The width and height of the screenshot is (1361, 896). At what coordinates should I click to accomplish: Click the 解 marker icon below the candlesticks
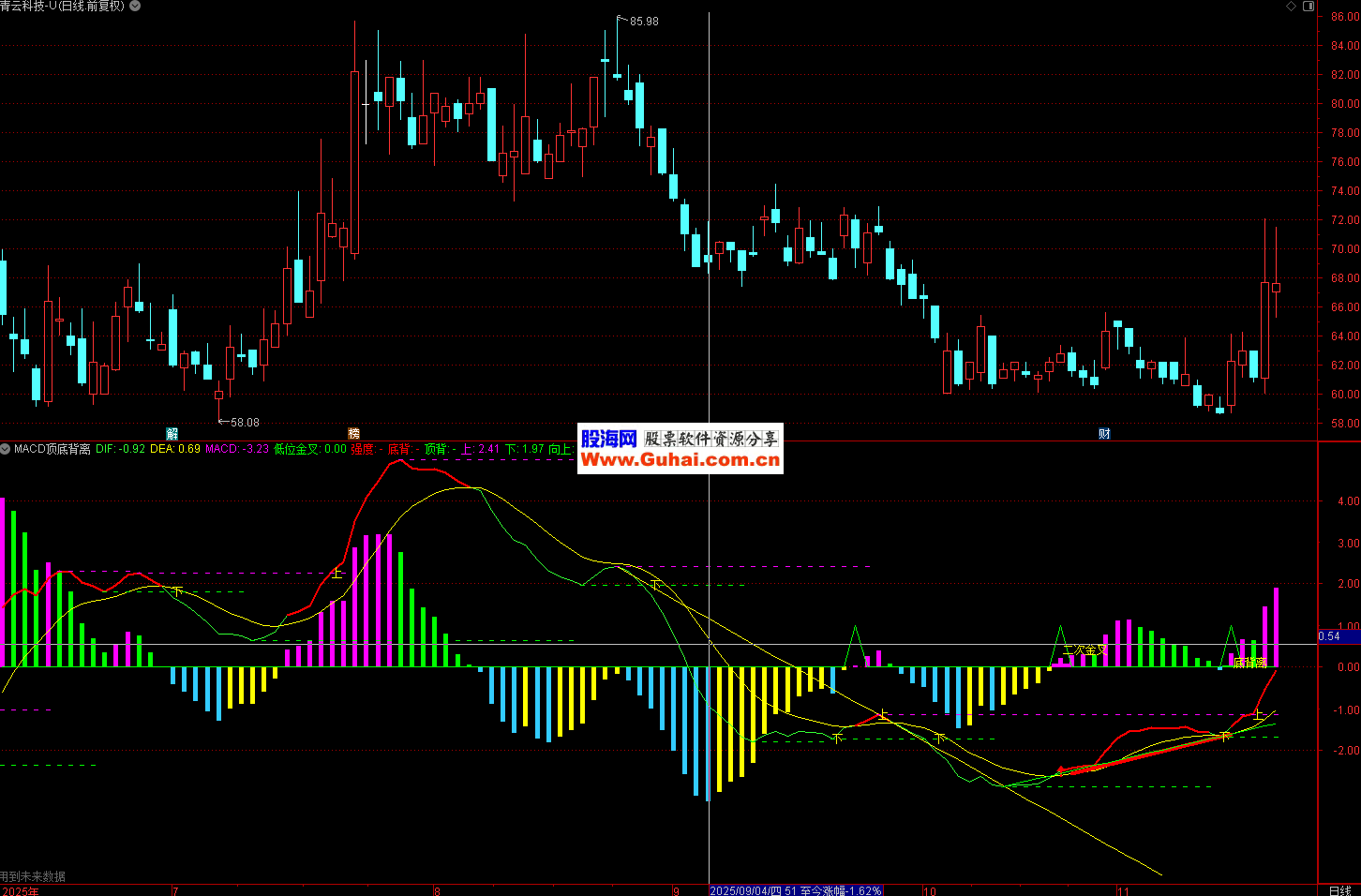point(172,433)
